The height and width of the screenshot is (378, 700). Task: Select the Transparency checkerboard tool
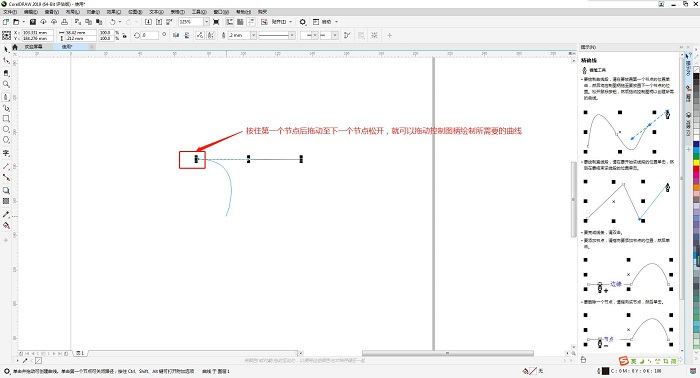6,201
